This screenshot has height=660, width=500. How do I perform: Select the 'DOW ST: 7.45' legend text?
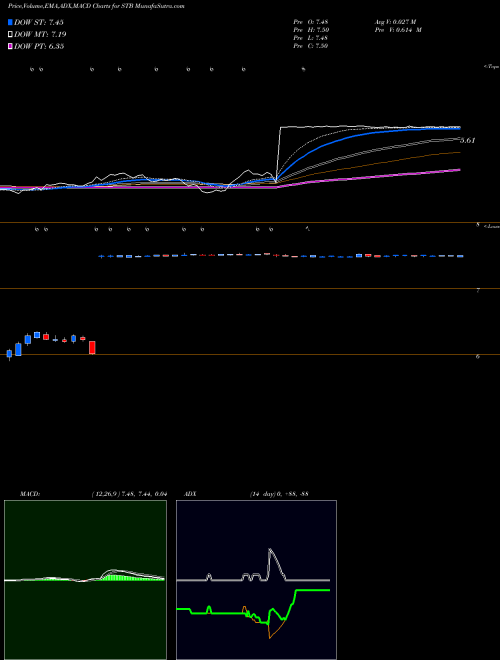tap(39, 22)
